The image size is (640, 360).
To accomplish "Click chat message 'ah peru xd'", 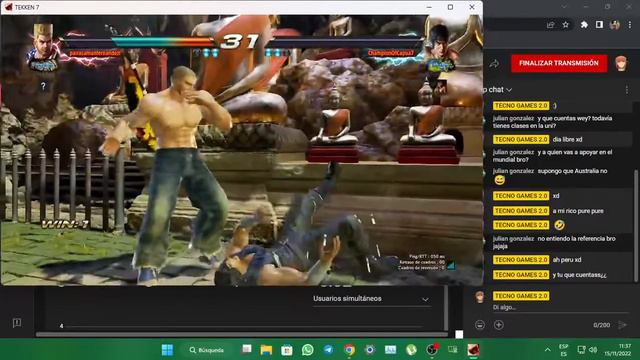I will [x=567, y=260].
